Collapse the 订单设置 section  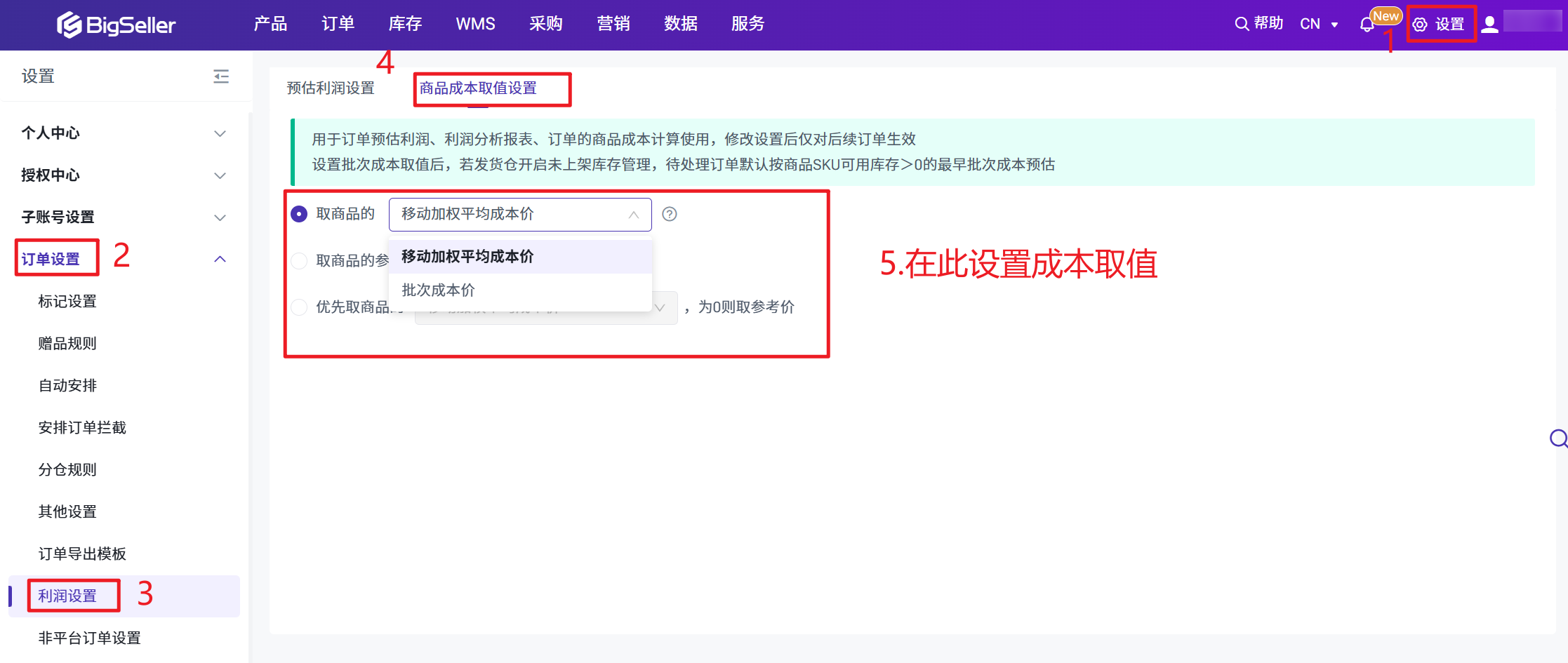[x=220, y=260]
